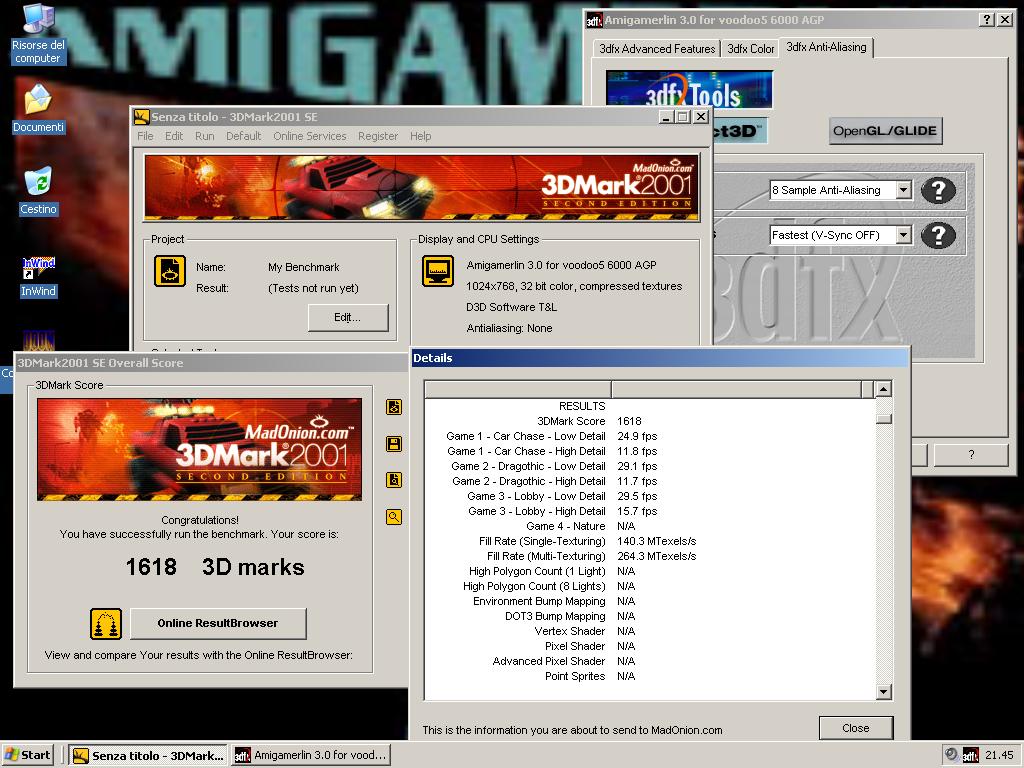Switch to Senza titolo - 3DMark taskbar item
Image resolution: width=1024 pixels, height=768 pixels.
tap(148, 756)
